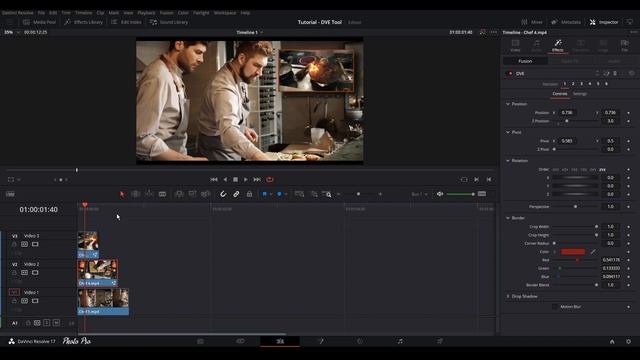Open the Effects tab in Inspector
This screenshot has height=360, width=640.
click(558, 46)
